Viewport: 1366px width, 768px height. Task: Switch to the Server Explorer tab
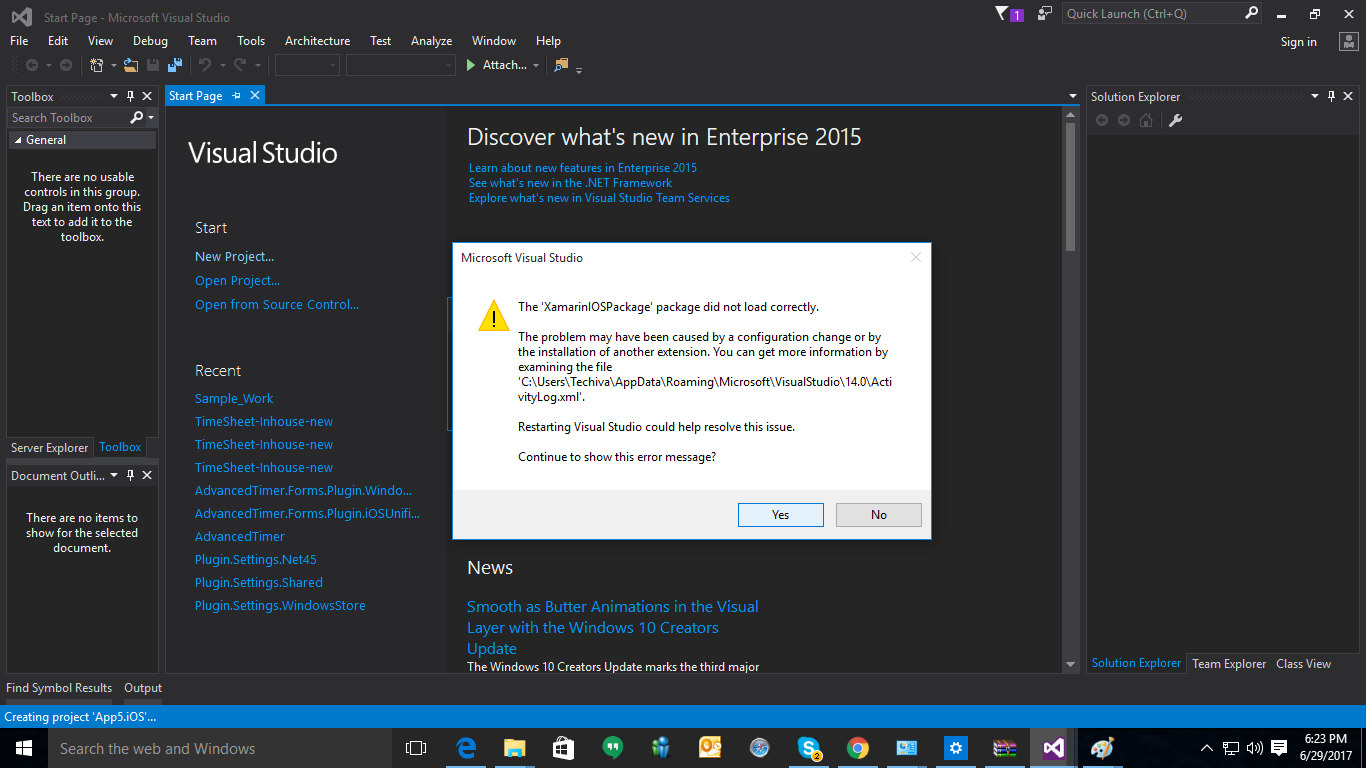pos(49,448)
